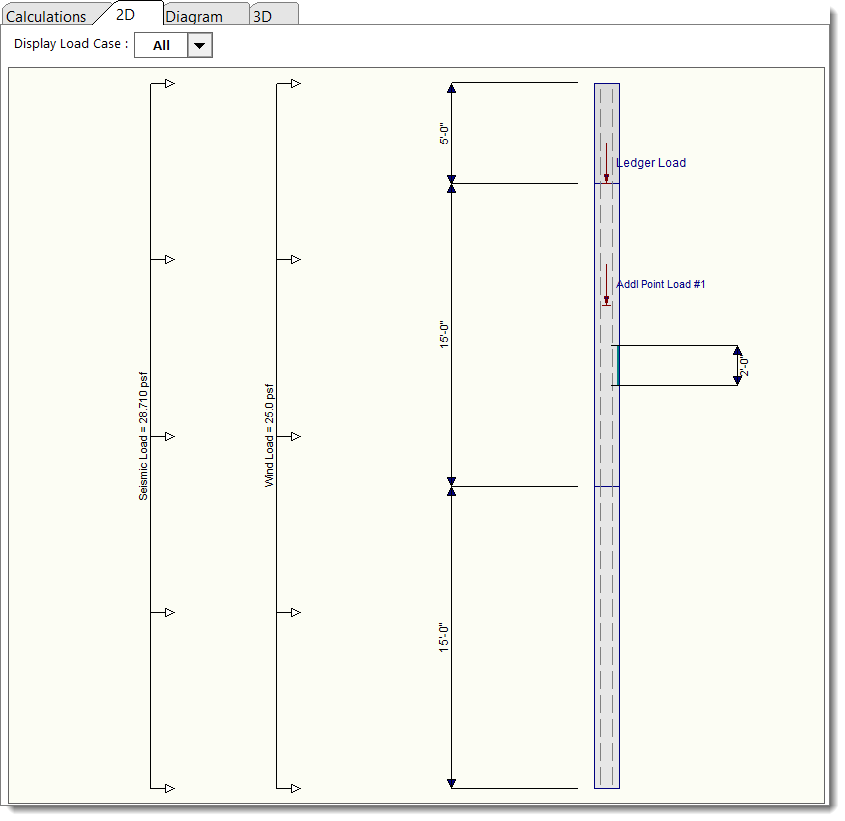The height and width of the screenshot is (821, 845).
Task: Expand the Display Load Case dropdown arrow
Action: tap(200, 45)
